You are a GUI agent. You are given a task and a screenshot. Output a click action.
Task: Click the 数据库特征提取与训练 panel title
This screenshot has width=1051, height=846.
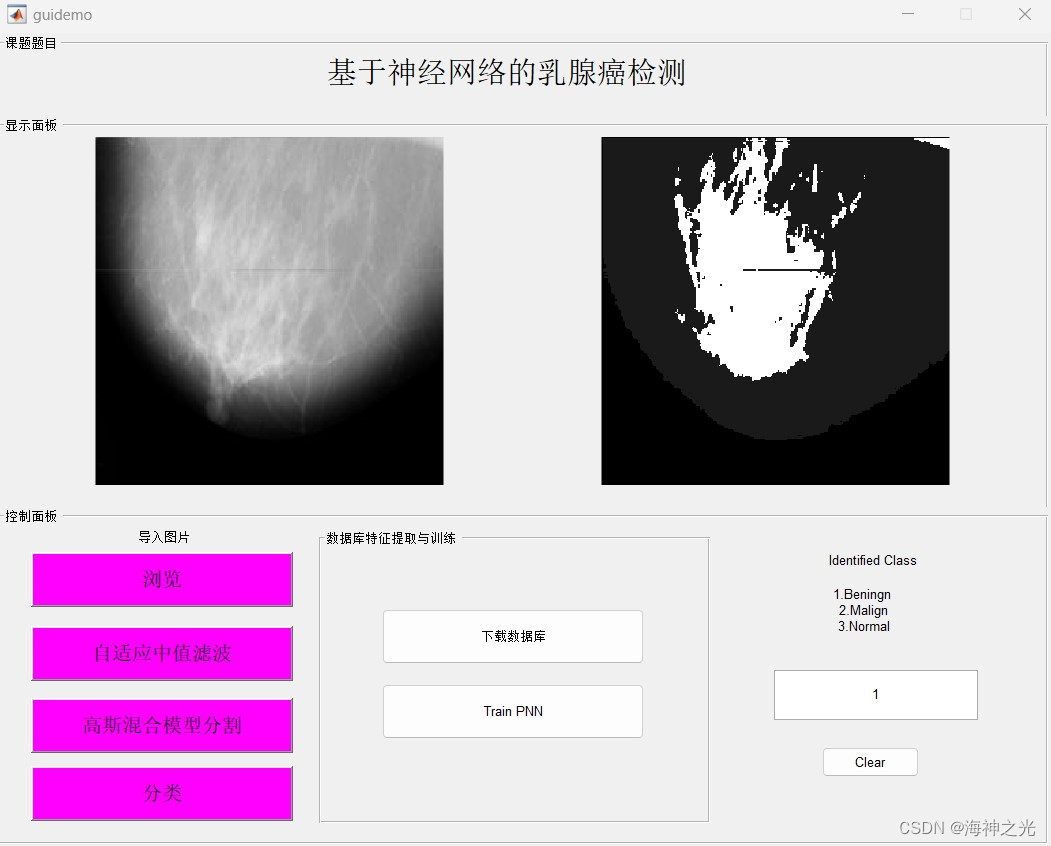pos(391,538)
